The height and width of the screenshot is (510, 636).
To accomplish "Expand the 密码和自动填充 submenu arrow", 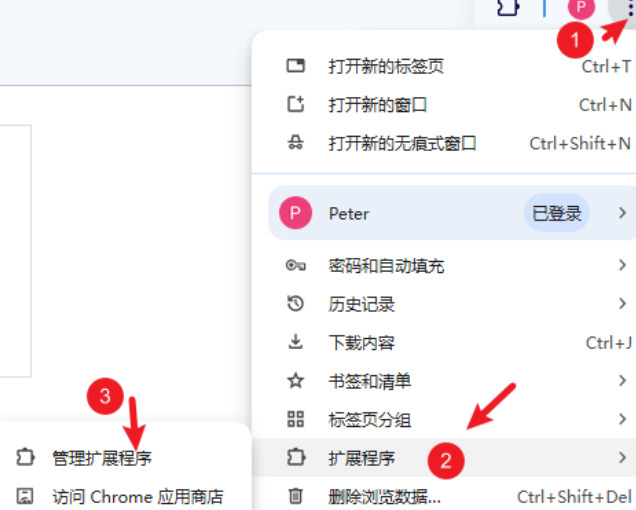I will 622,265.
